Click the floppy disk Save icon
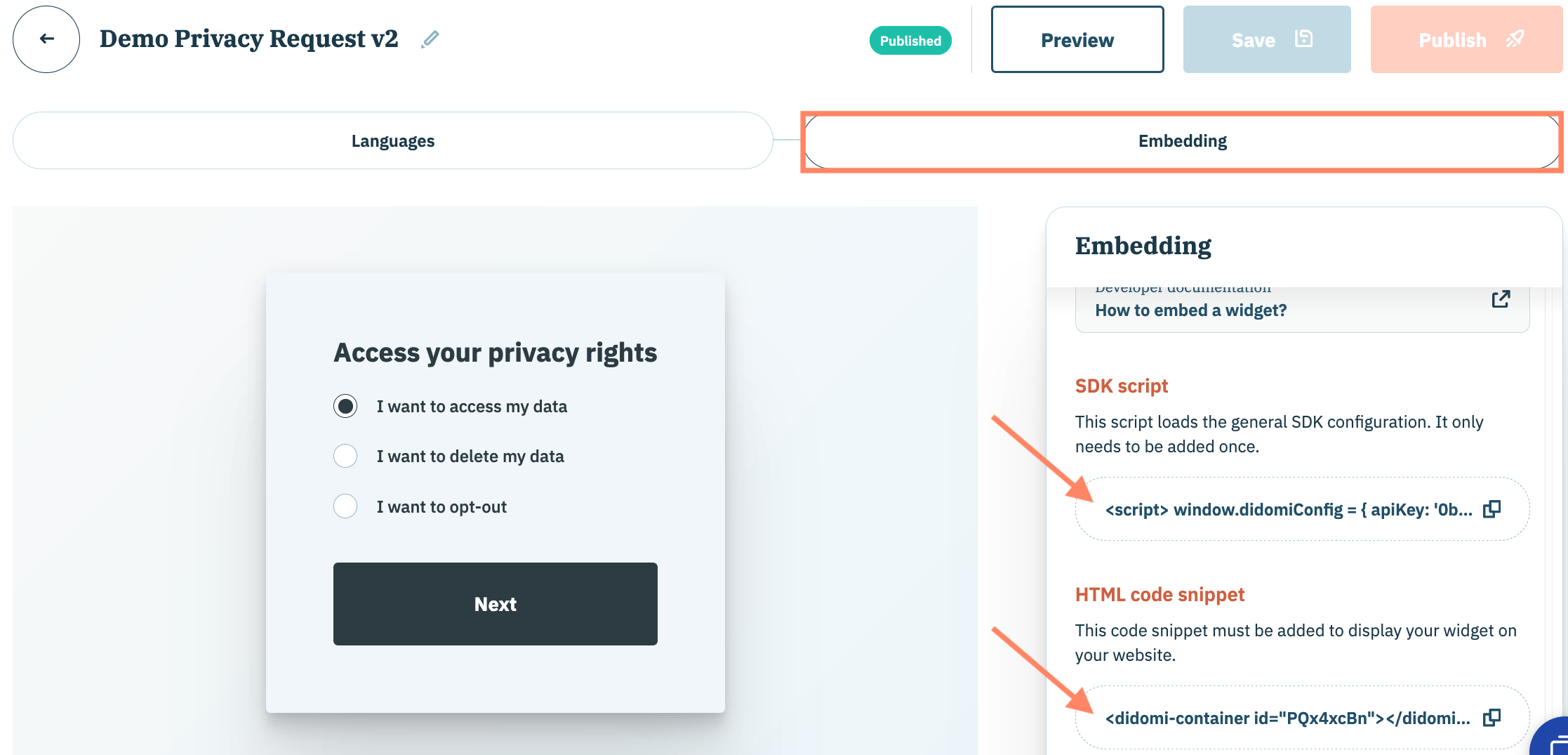 pyautogui.click(x=1303, y=39)
